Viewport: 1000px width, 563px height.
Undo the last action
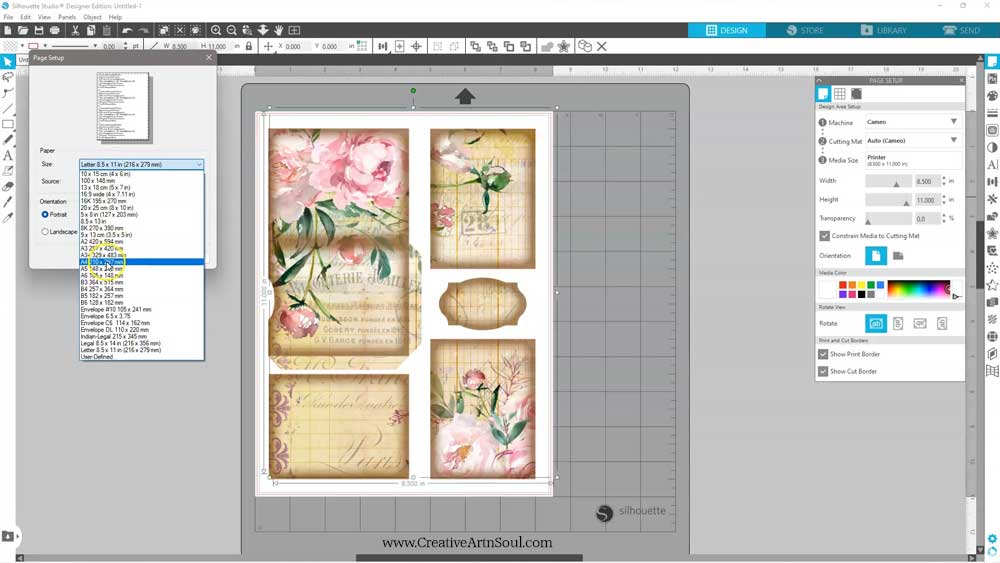pyautogui.click(x=127, y=30)
